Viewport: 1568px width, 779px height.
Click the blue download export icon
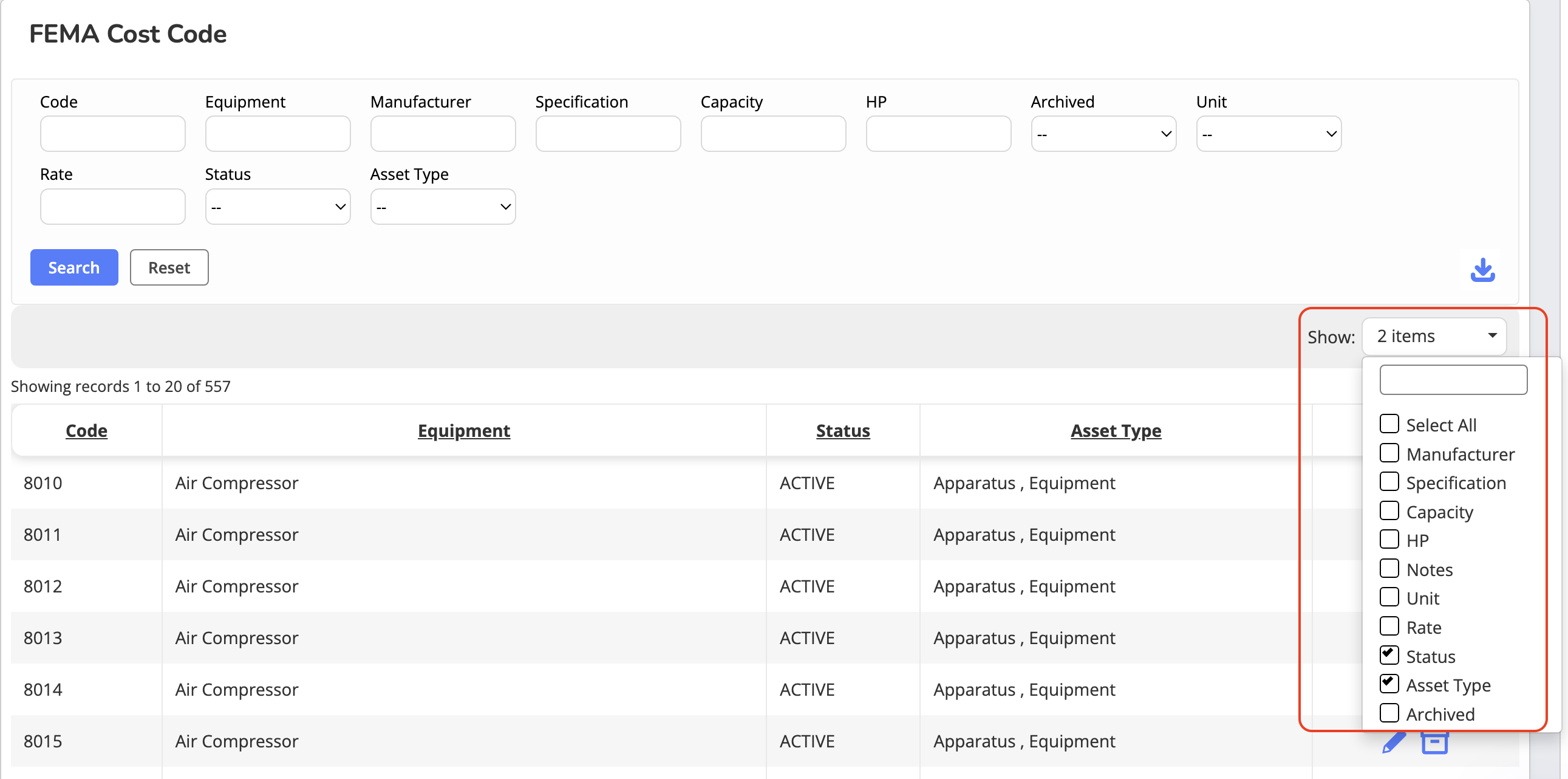click(x=1482, y=270)
